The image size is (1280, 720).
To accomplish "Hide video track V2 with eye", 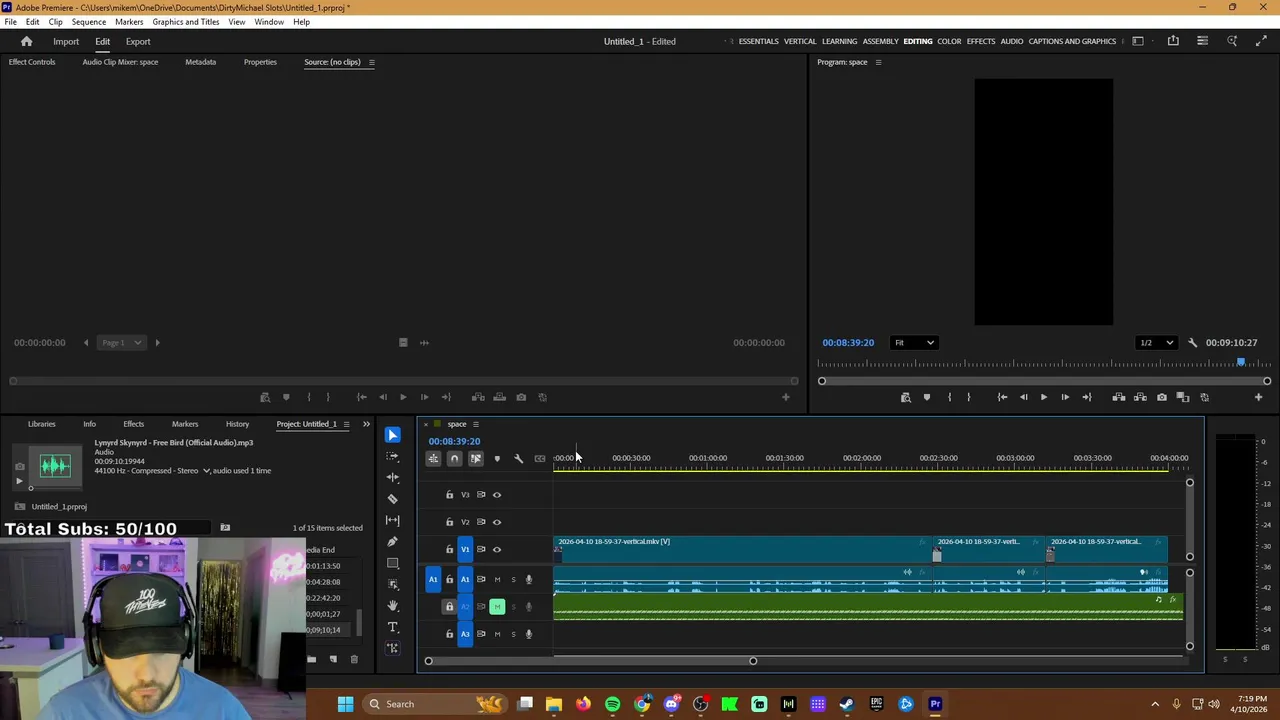I will [497, 522].
